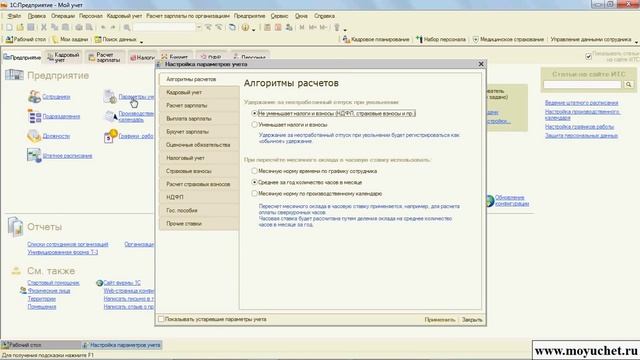Select Бюджет зарплаты settings section
The width and height of the screenshot is (640, 360).
(199, 132)
